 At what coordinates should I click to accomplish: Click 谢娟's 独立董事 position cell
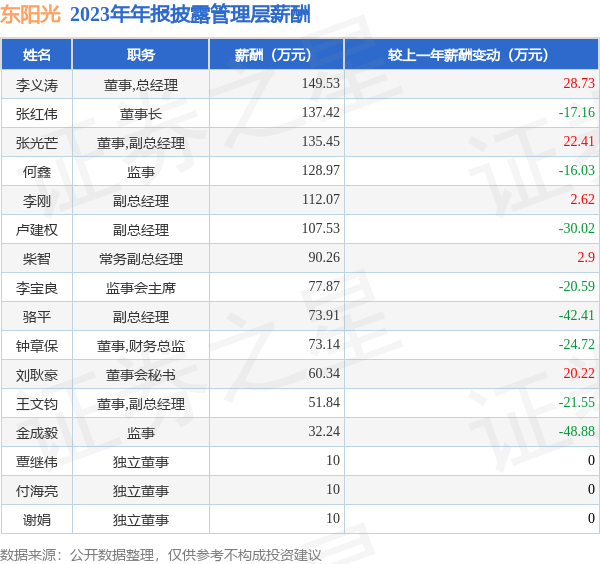pyautogui.click(x=141, y=520)
